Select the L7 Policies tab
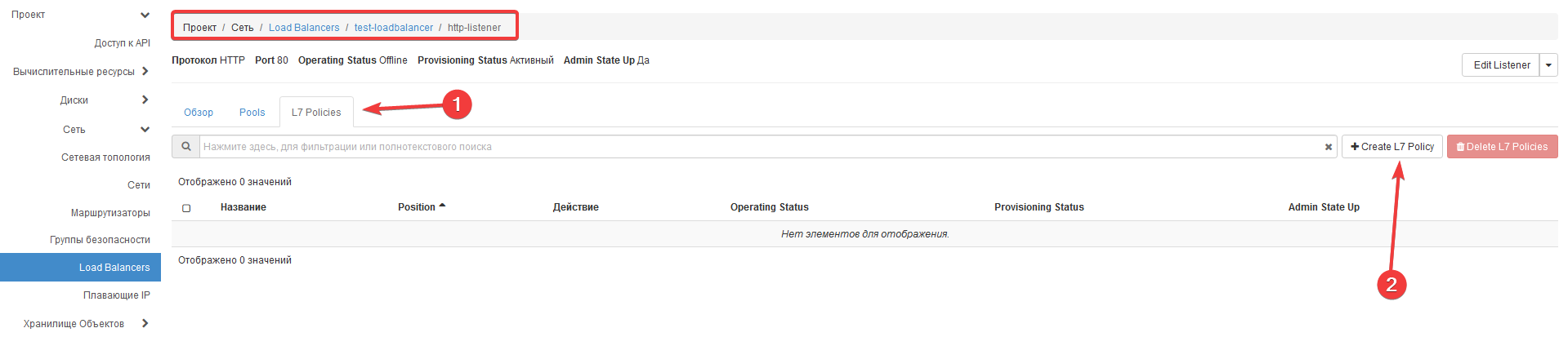Screen dimensions: 1568x337 (316, 113)
